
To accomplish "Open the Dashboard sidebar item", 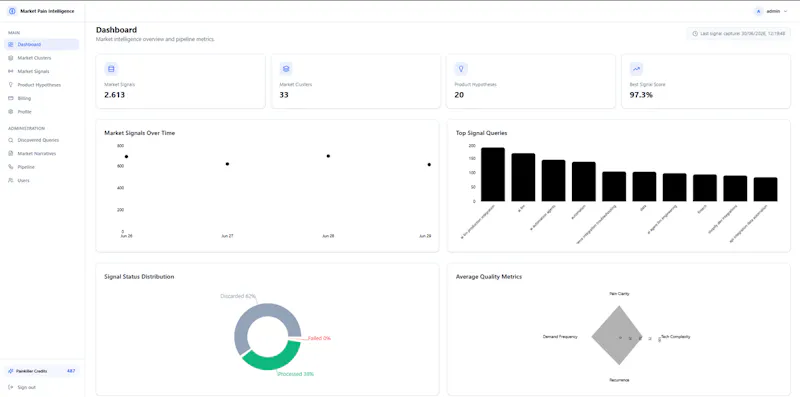I will [x=41, y=44].
